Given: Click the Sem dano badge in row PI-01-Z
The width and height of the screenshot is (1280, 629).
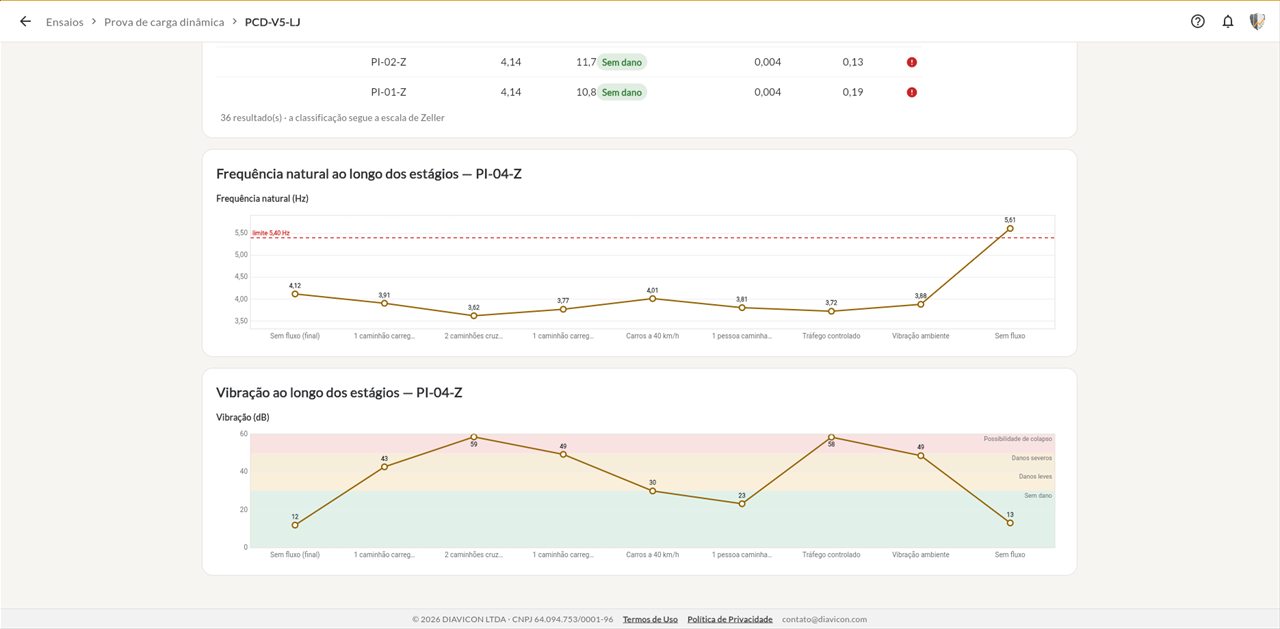Looking at the screenshot, I should point(622,92).
